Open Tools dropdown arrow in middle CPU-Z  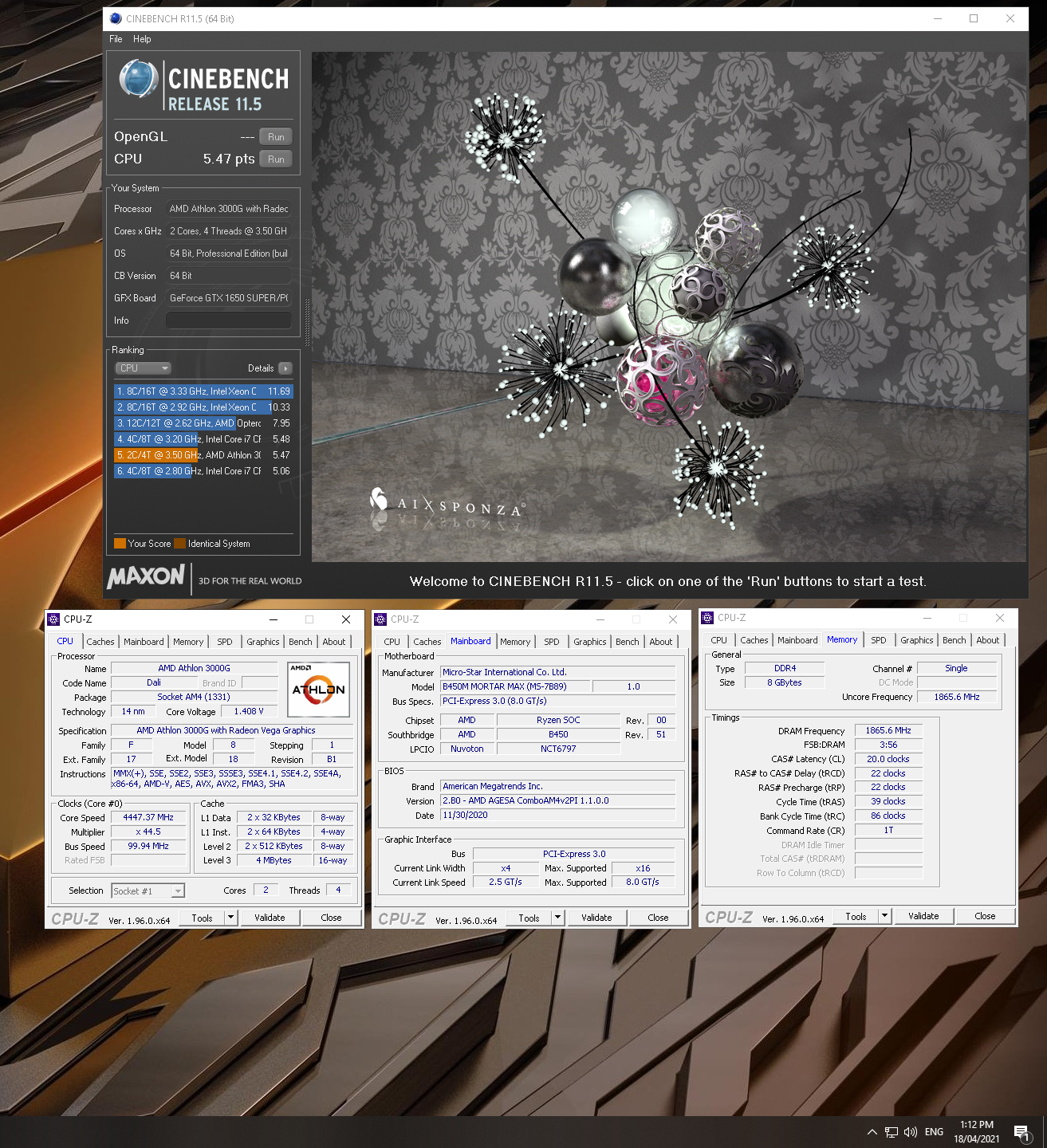pyautogui.click(x=558, y=918)
